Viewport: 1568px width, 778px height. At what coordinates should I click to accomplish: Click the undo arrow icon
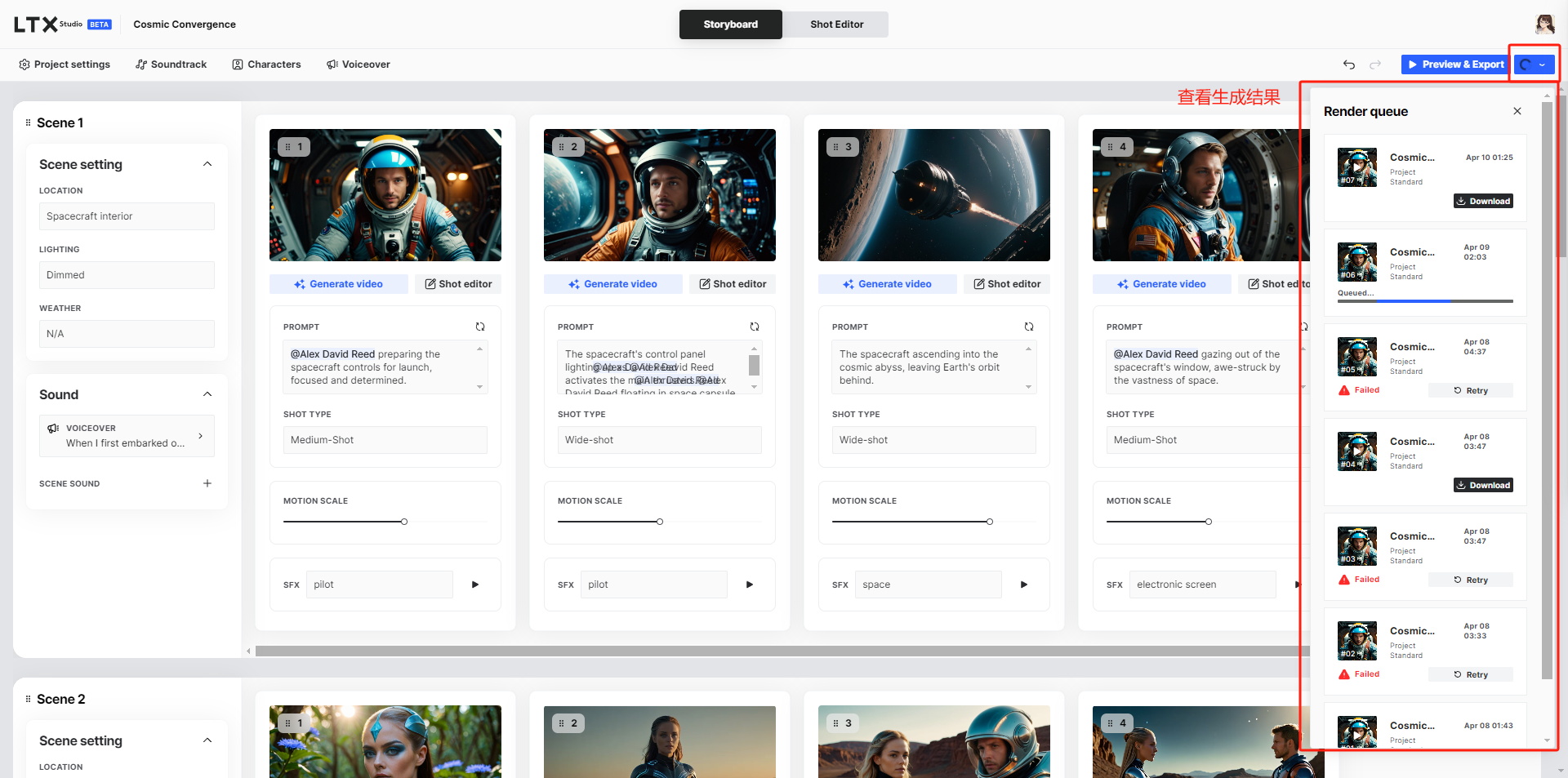[x=1349, y=64]
